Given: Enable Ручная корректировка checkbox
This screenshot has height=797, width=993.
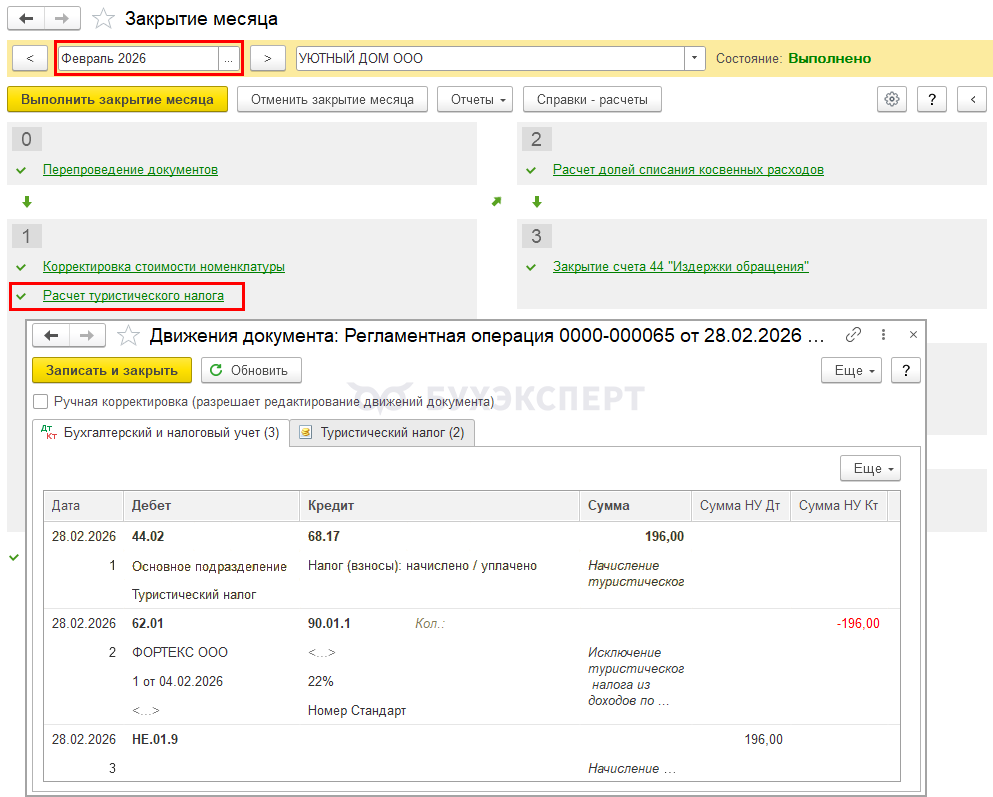Looking at the screenshot, I should (x=41, y=401).
